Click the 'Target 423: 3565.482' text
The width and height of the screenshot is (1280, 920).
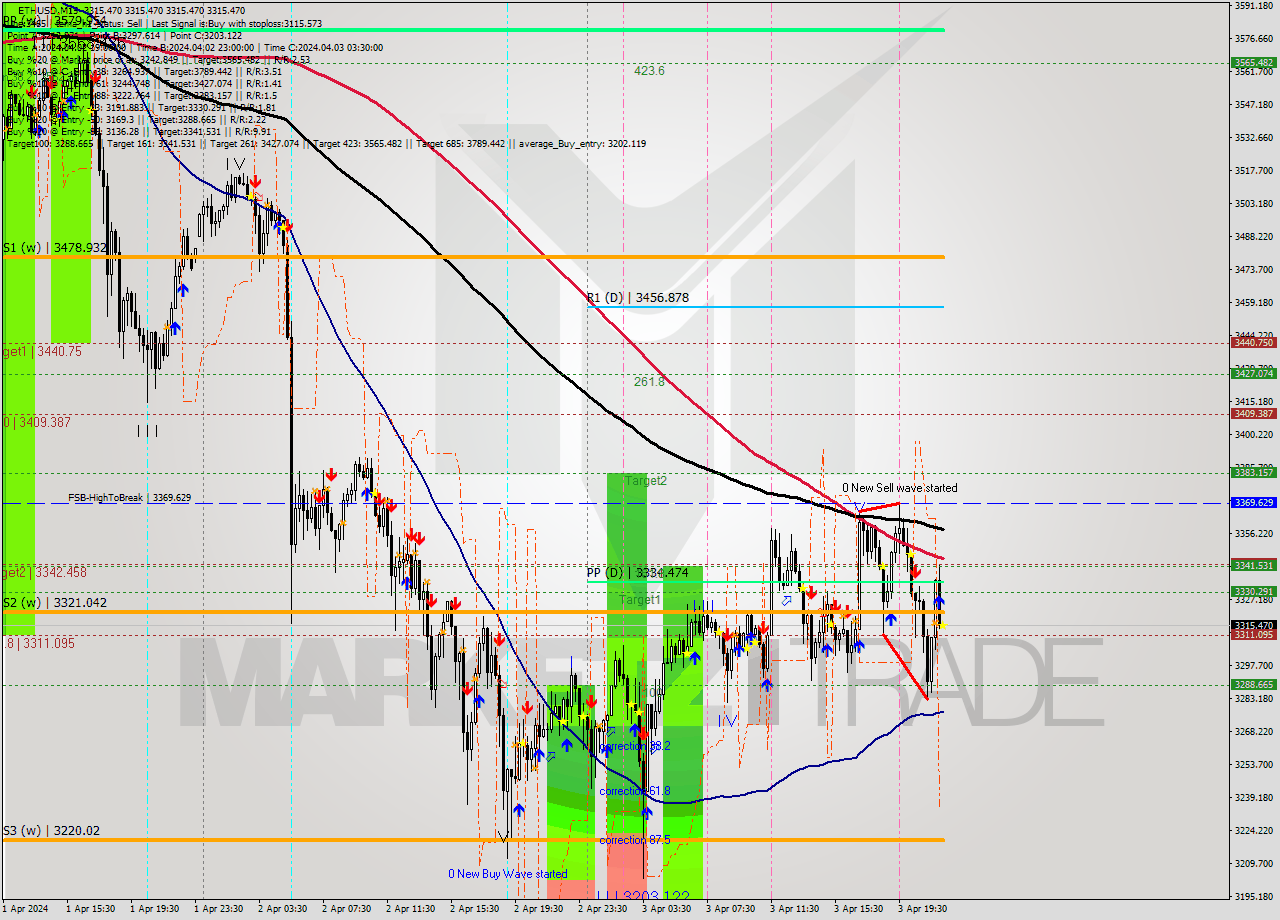coord(357,143)
